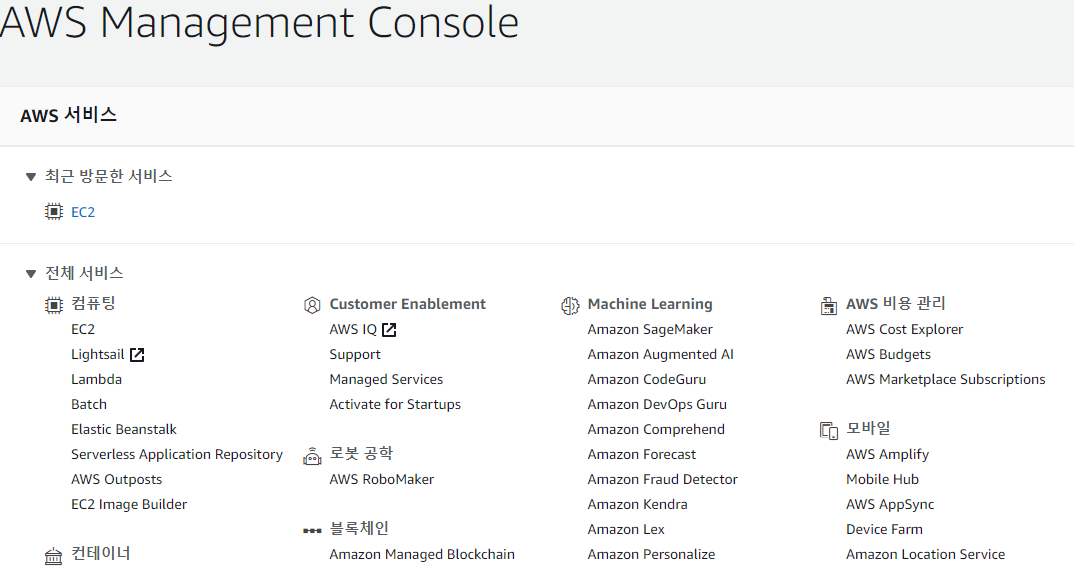Click the 로봇 공학 heading text
The image size is (1074, 573).
pyautogui.click(x=361, y=454)
